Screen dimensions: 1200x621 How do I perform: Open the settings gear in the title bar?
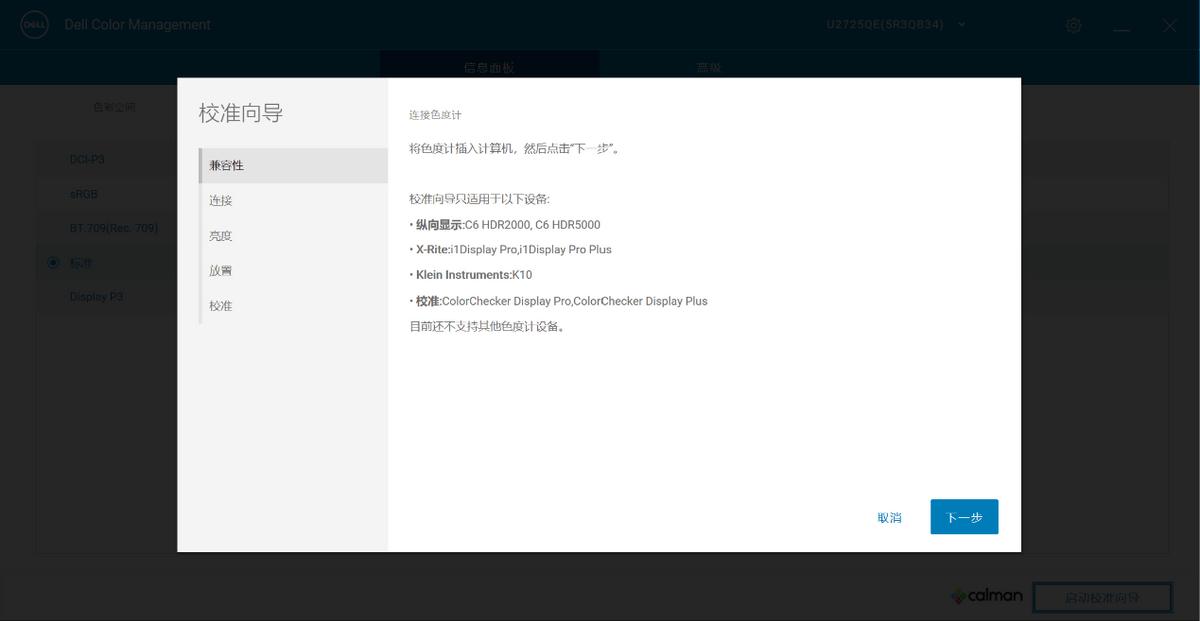[x=1074, y=25]
